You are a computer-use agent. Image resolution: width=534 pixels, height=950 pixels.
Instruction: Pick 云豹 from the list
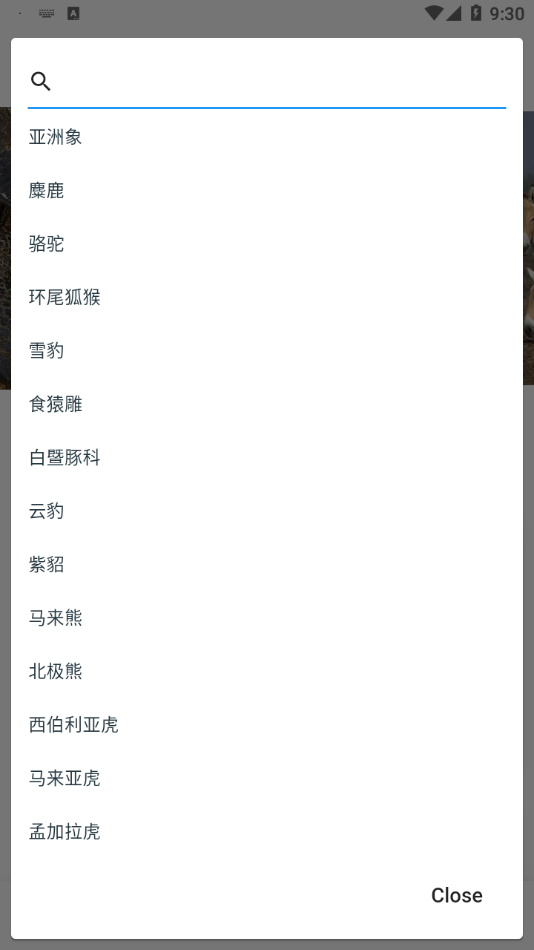click(x=267, y=511)
